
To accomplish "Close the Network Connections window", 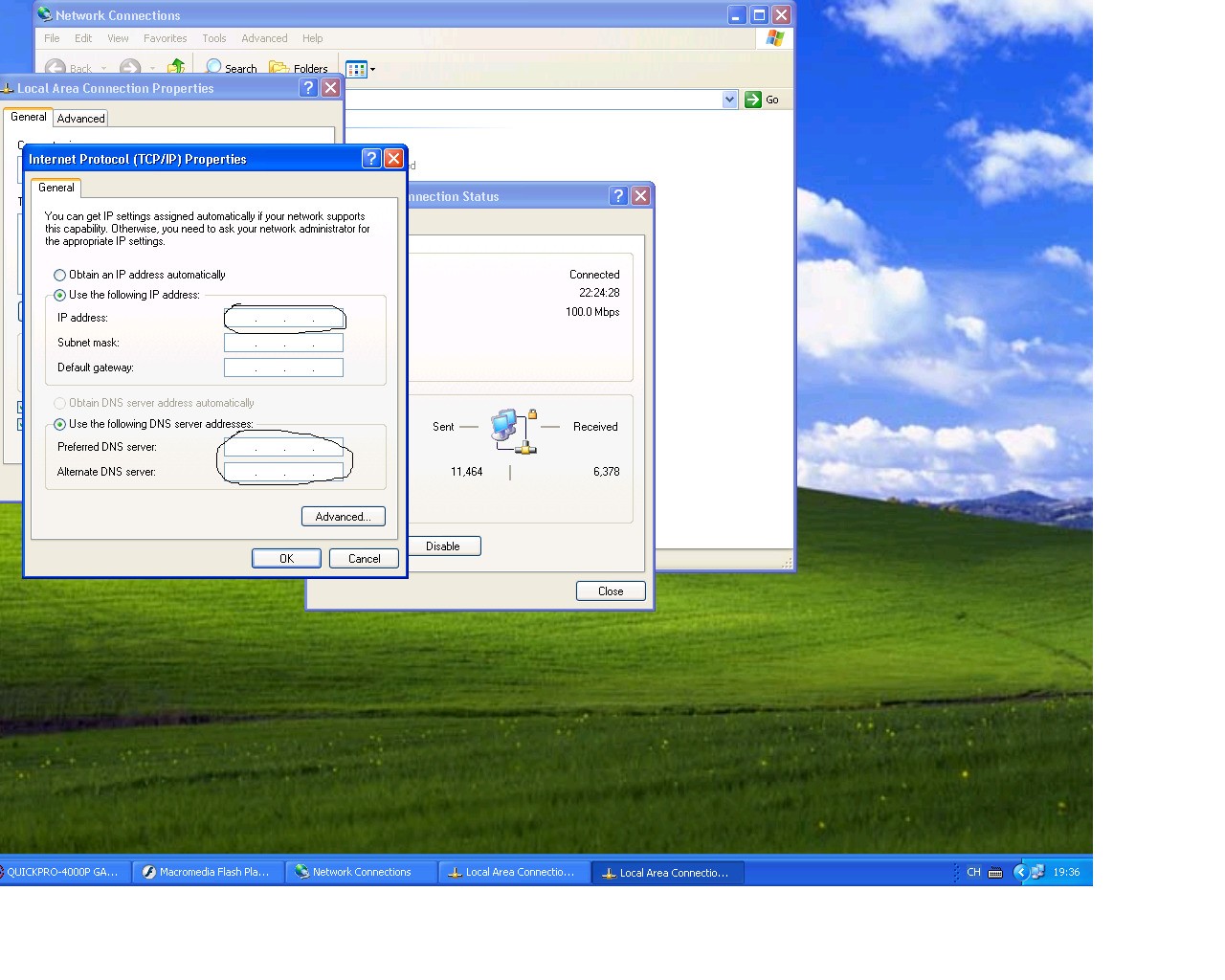I will point(781,15).
